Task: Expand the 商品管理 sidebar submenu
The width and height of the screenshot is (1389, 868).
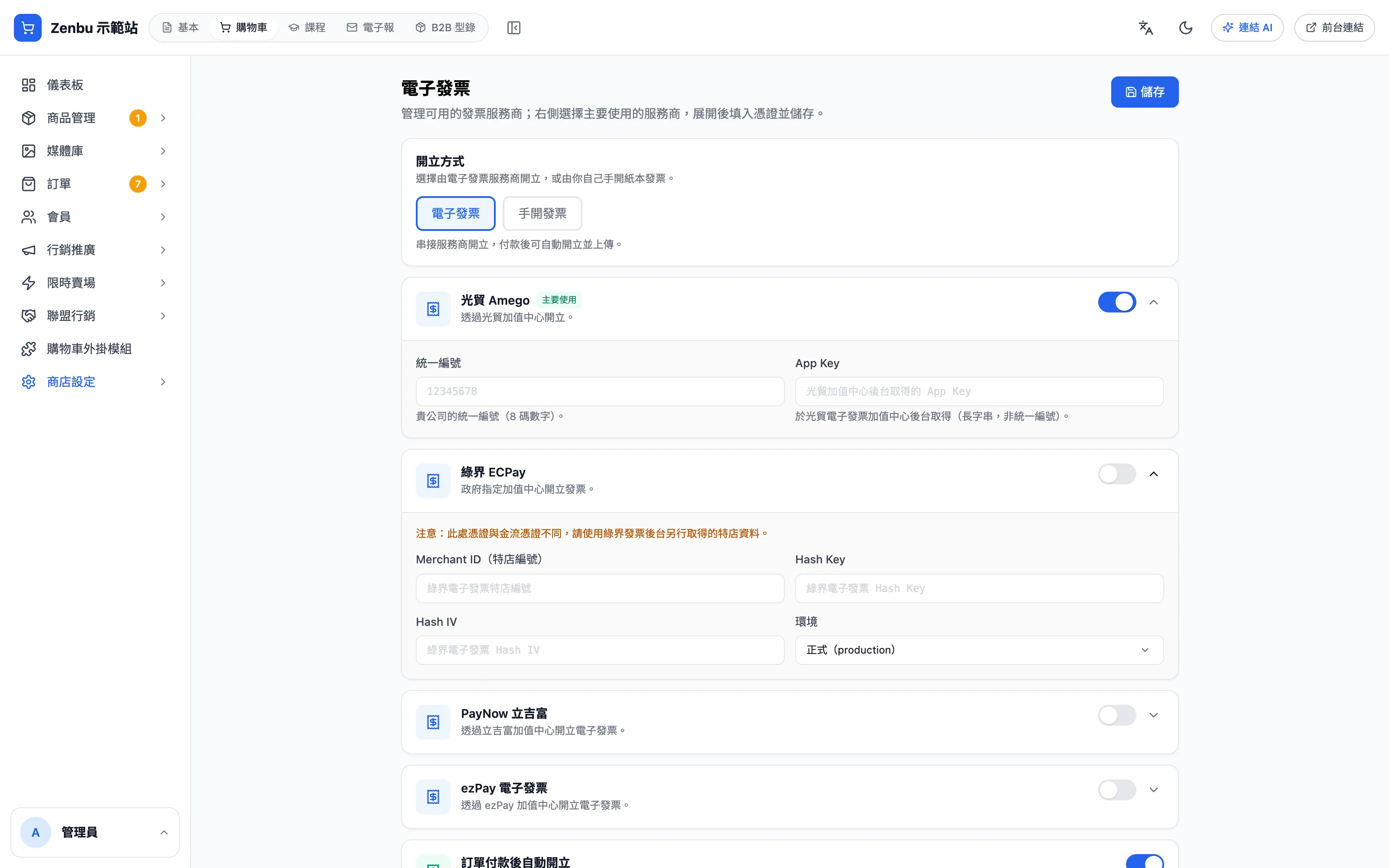Action: coord(163,118)
